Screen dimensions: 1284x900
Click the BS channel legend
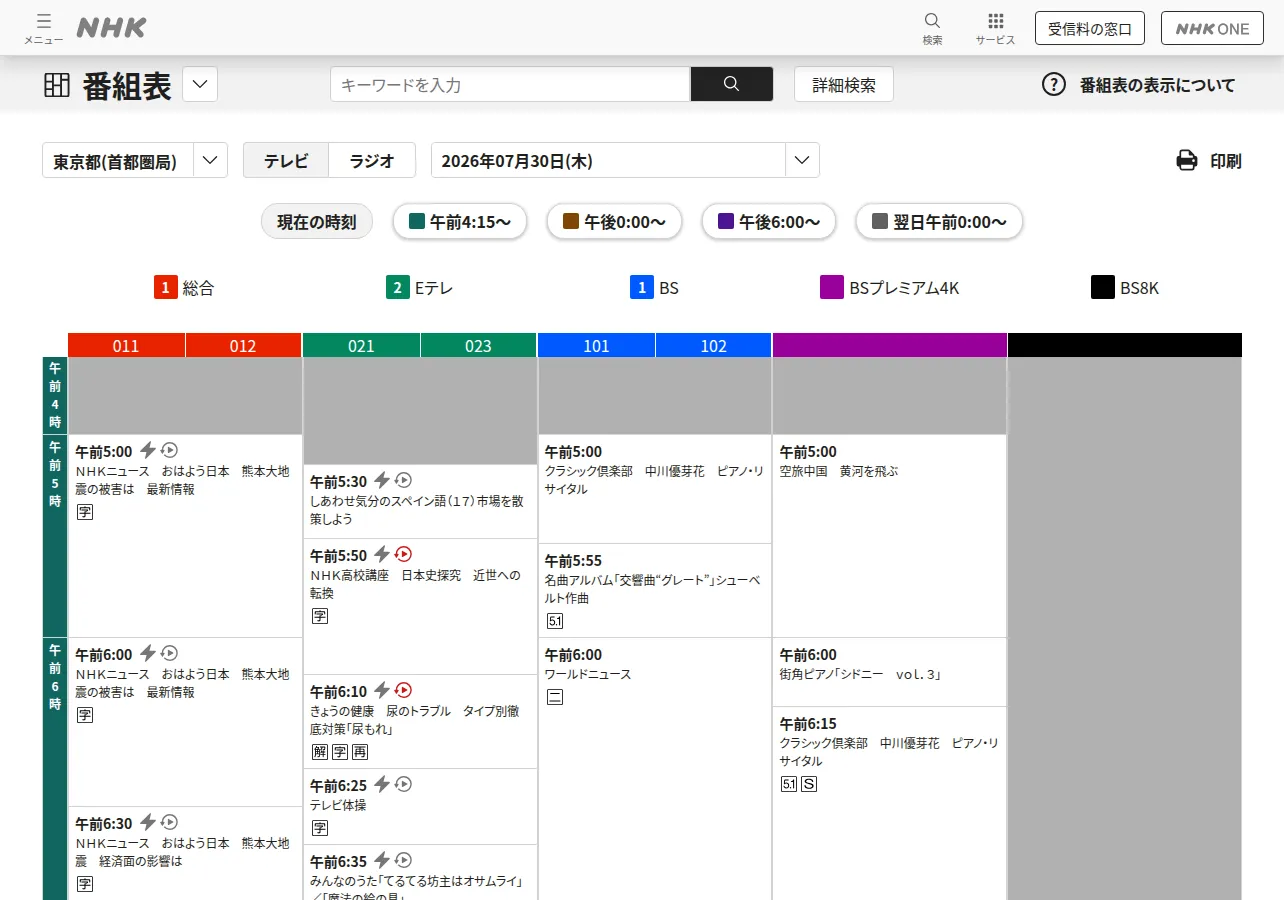point(655,288)
